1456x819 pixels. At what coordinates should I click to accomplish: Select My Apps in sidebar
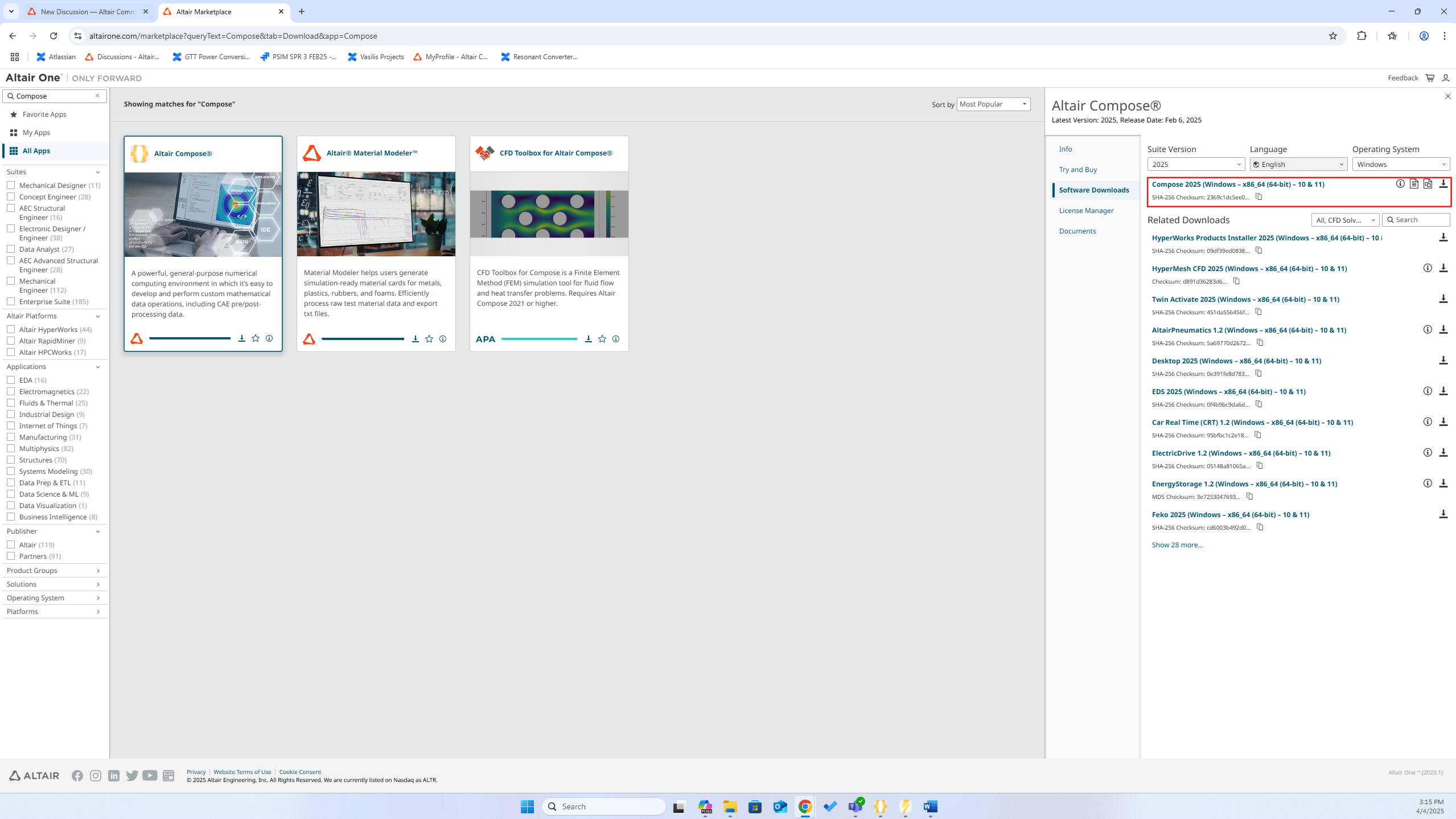[x=36, y=133]
